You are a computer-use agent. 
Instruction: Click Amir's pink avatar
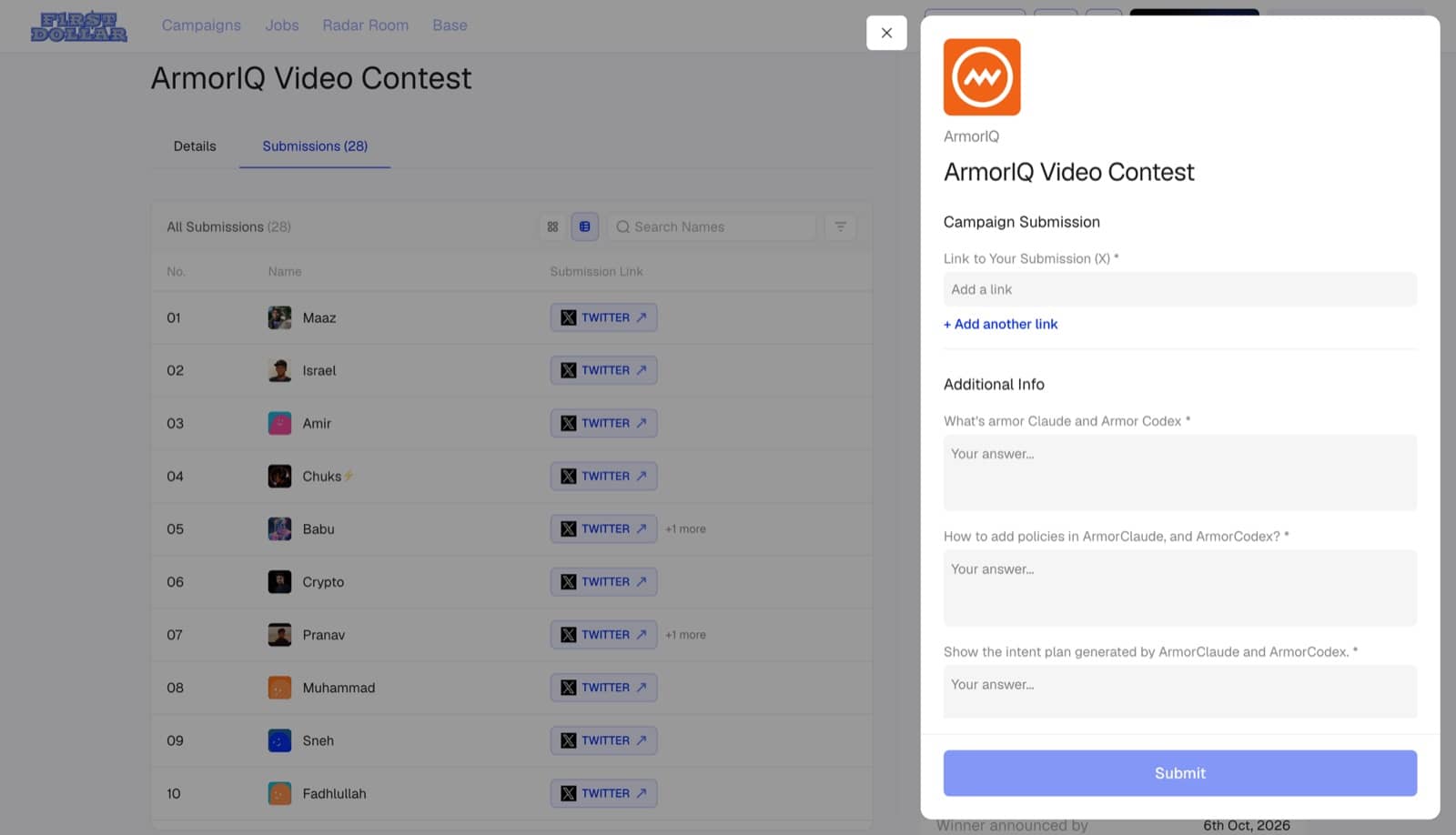pos(279,423)
